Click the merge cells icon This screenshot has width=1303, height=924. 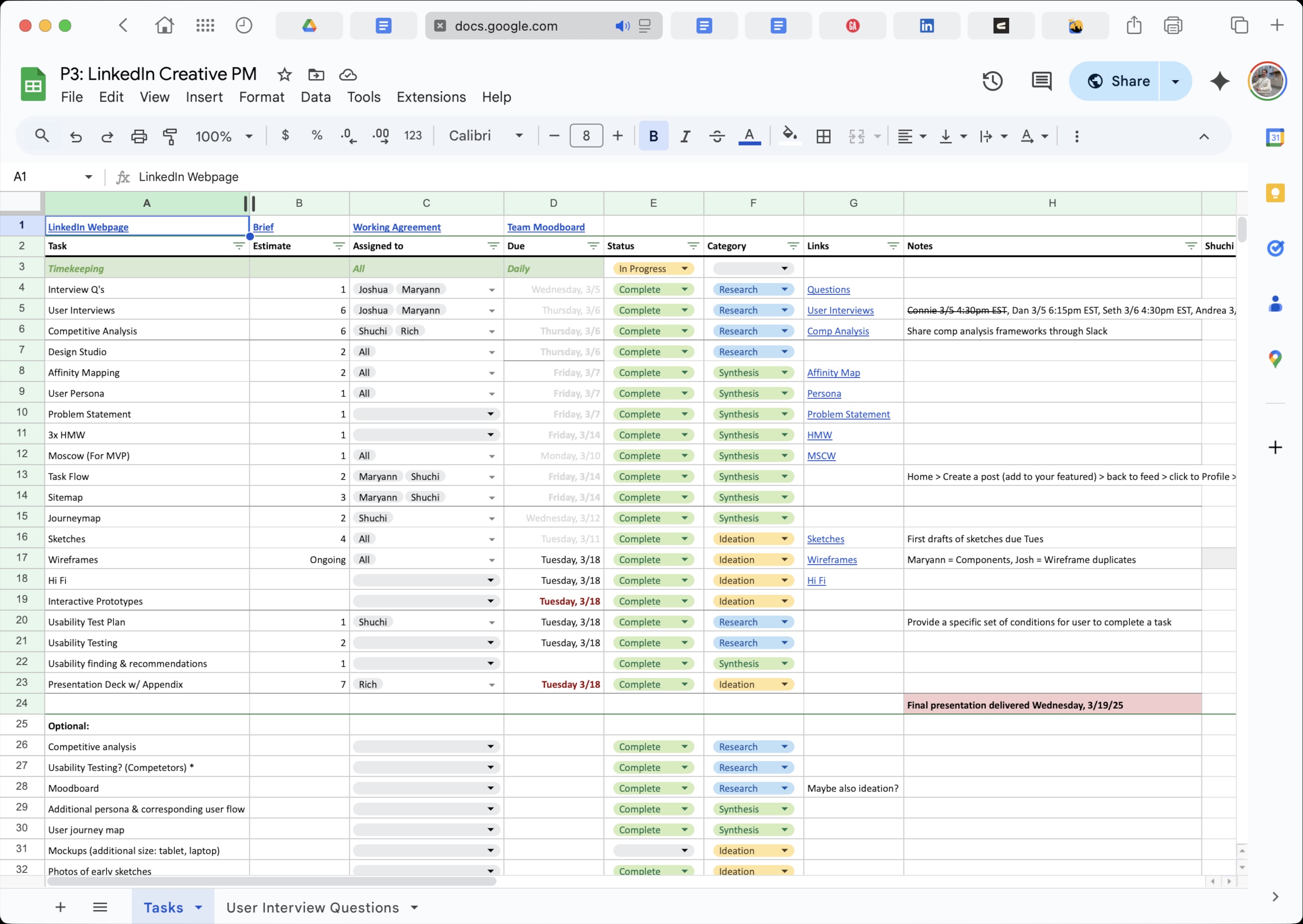(857, 136)
